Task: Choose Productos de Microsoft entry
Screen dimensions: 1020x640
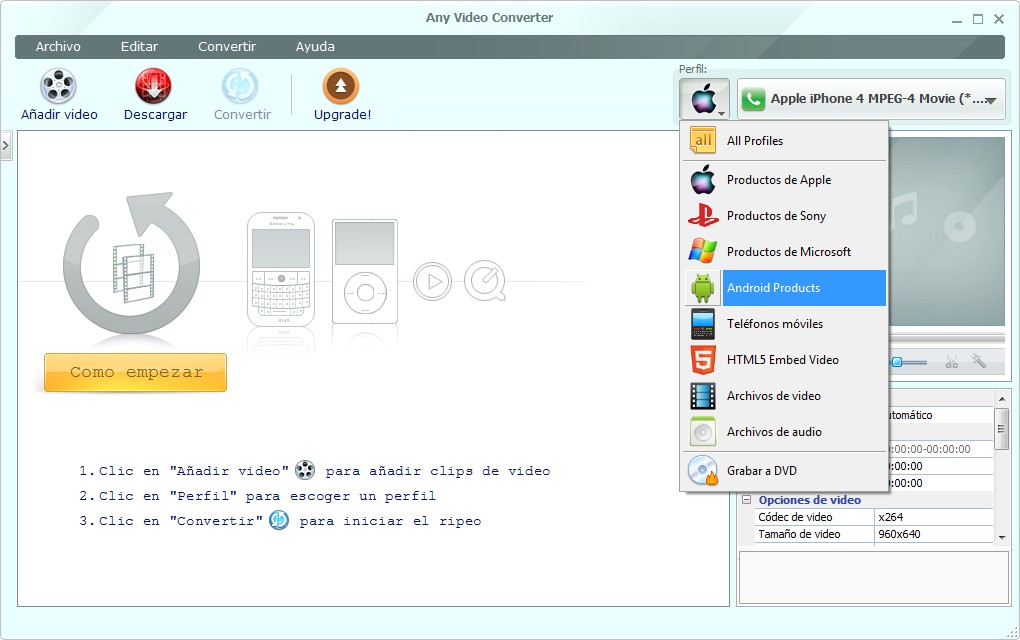Action: point(785,251)
